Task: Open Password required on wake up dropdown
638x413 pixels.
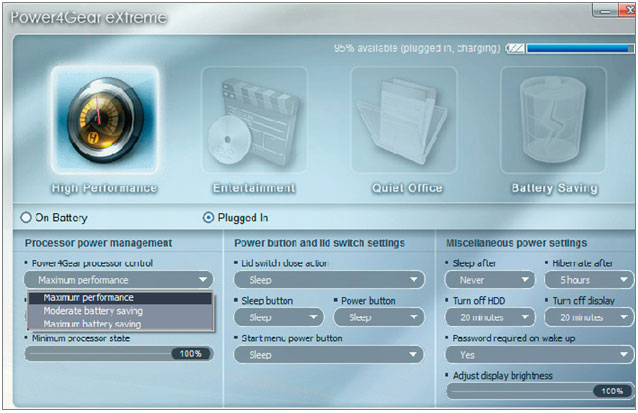Action: click(x=540, y=355)
